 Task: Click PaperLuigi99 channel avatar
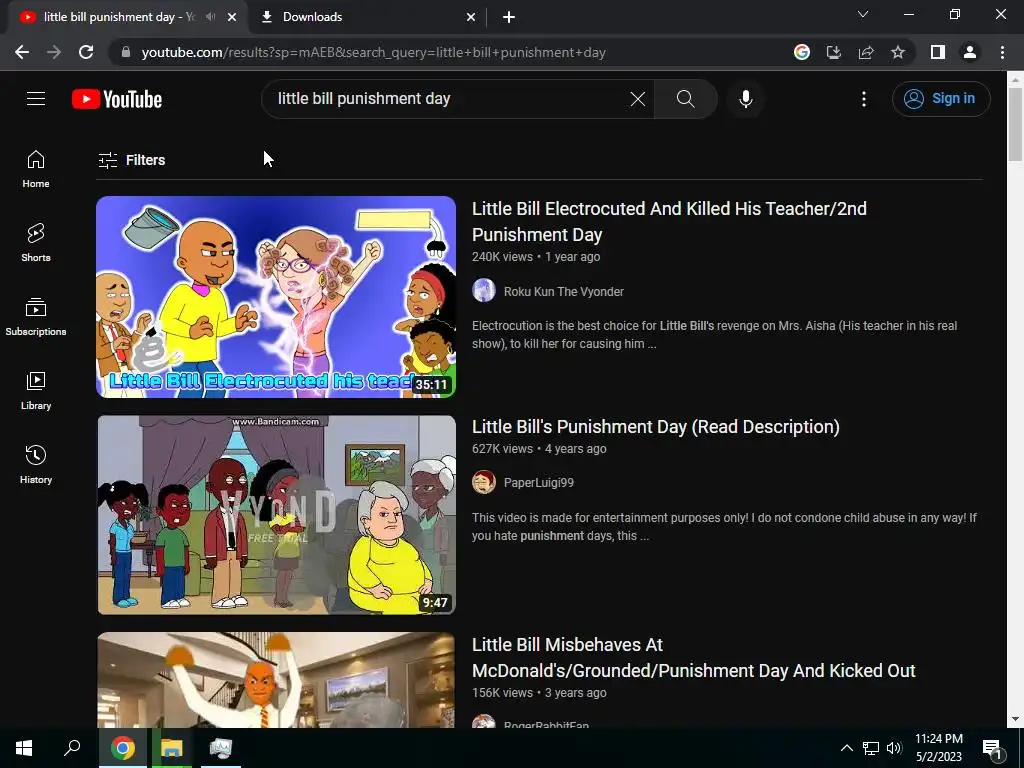[x=484, y=483]
